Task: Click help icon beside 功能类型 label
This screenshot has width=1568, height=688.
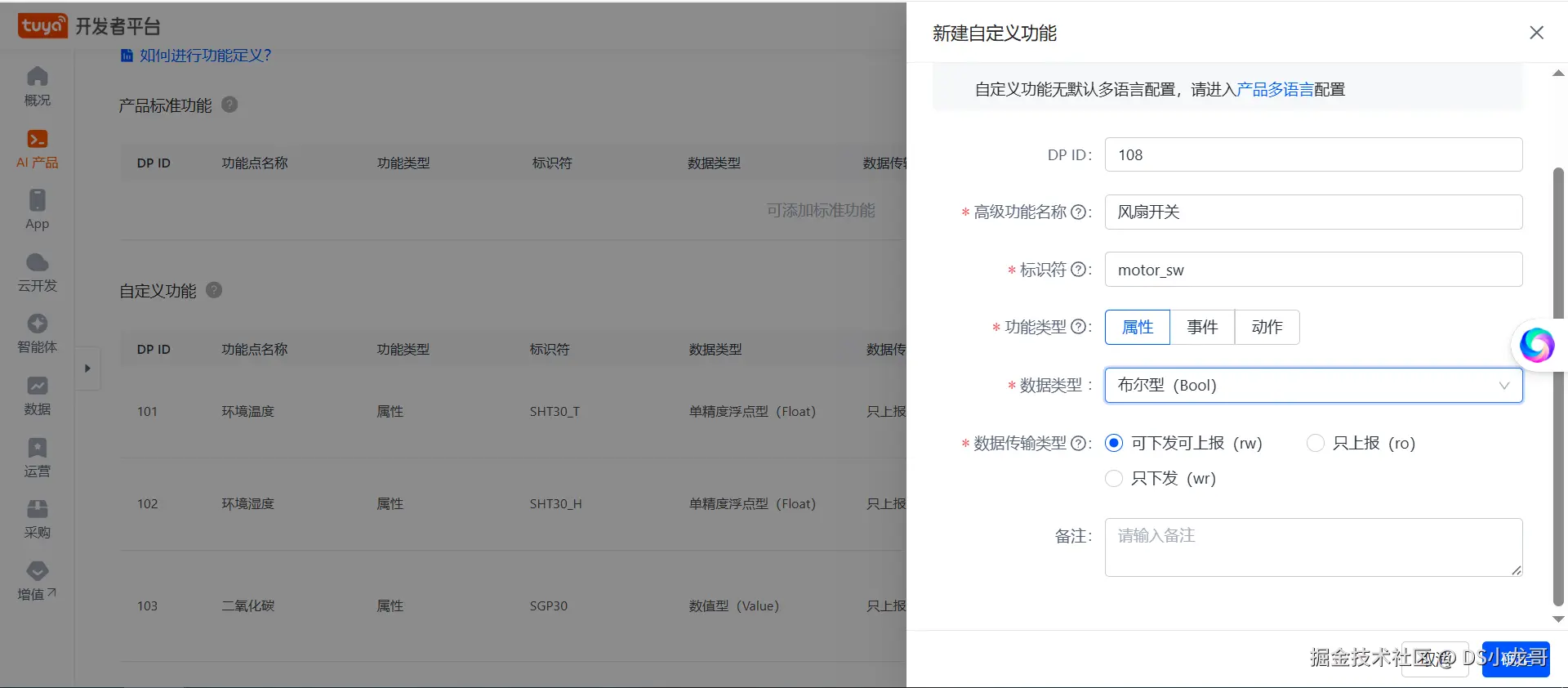Action: coord(1078,327)
